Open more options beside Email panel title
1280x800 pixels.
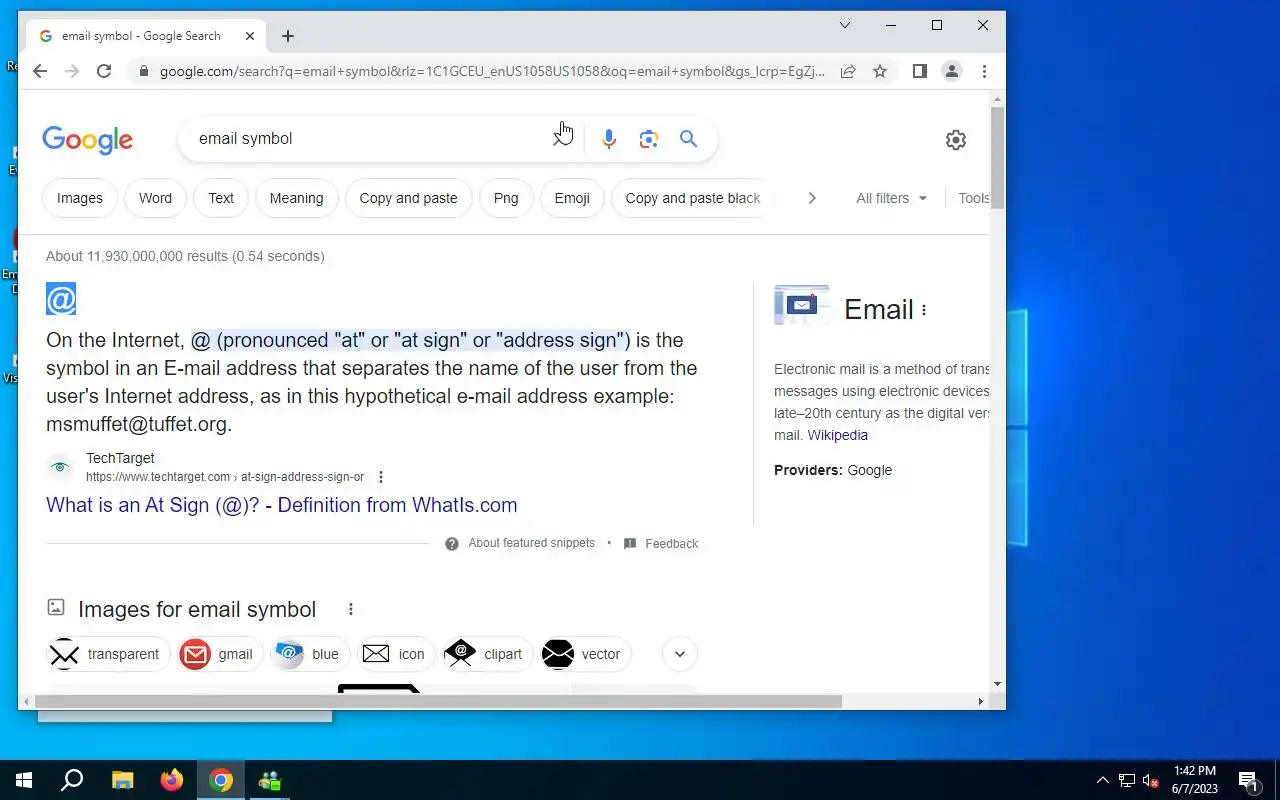(924, 310)
